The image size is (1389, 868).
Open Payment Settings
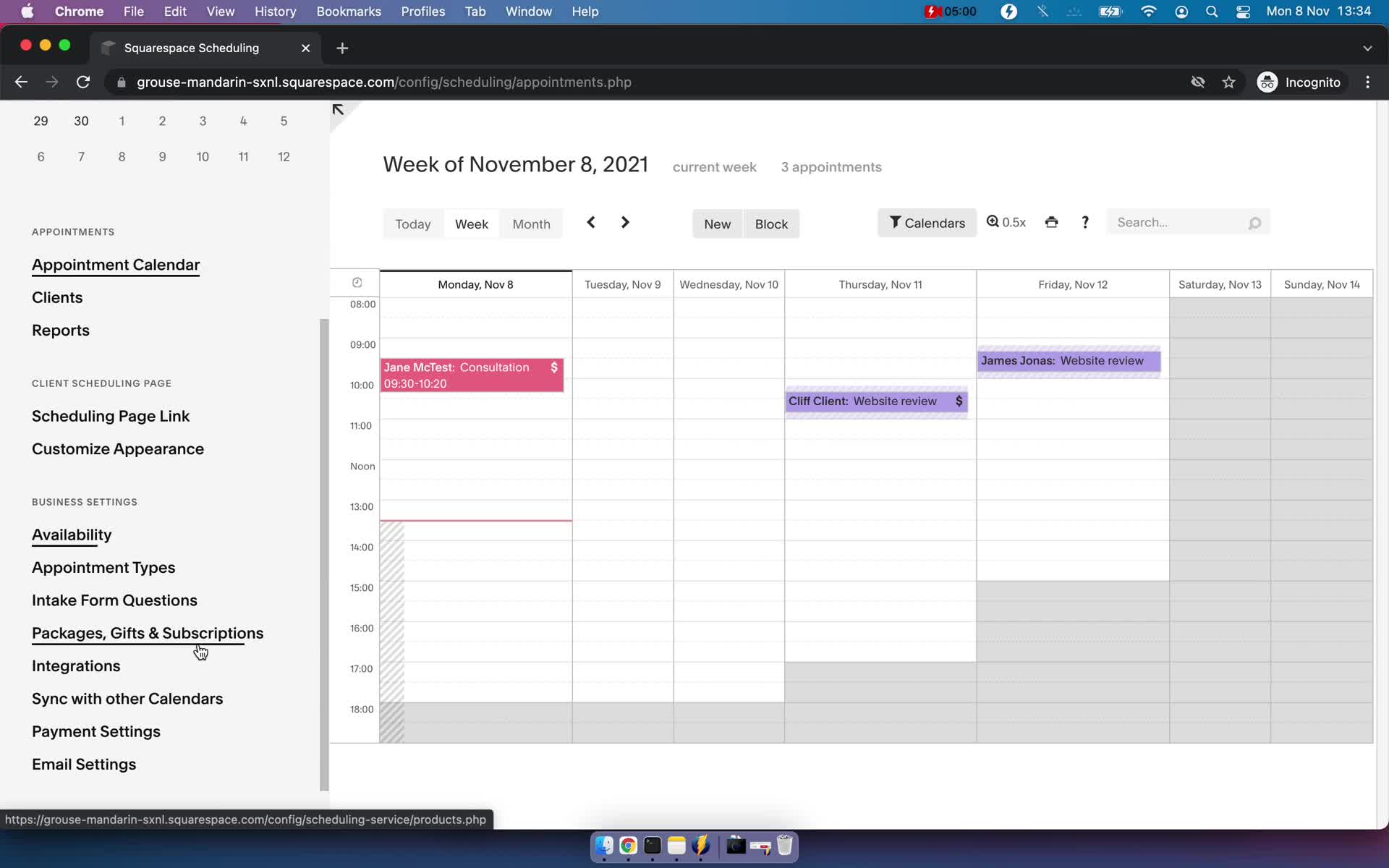pos(96,731)
